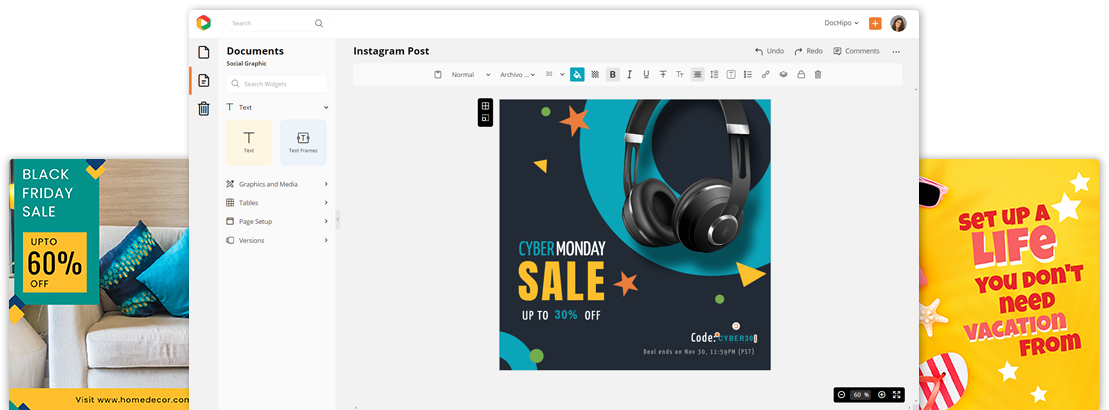Zoom in using the plus magnifier
Image resolution: width=1109 pixels, height=410 pixels.
[x=881, y=395]
